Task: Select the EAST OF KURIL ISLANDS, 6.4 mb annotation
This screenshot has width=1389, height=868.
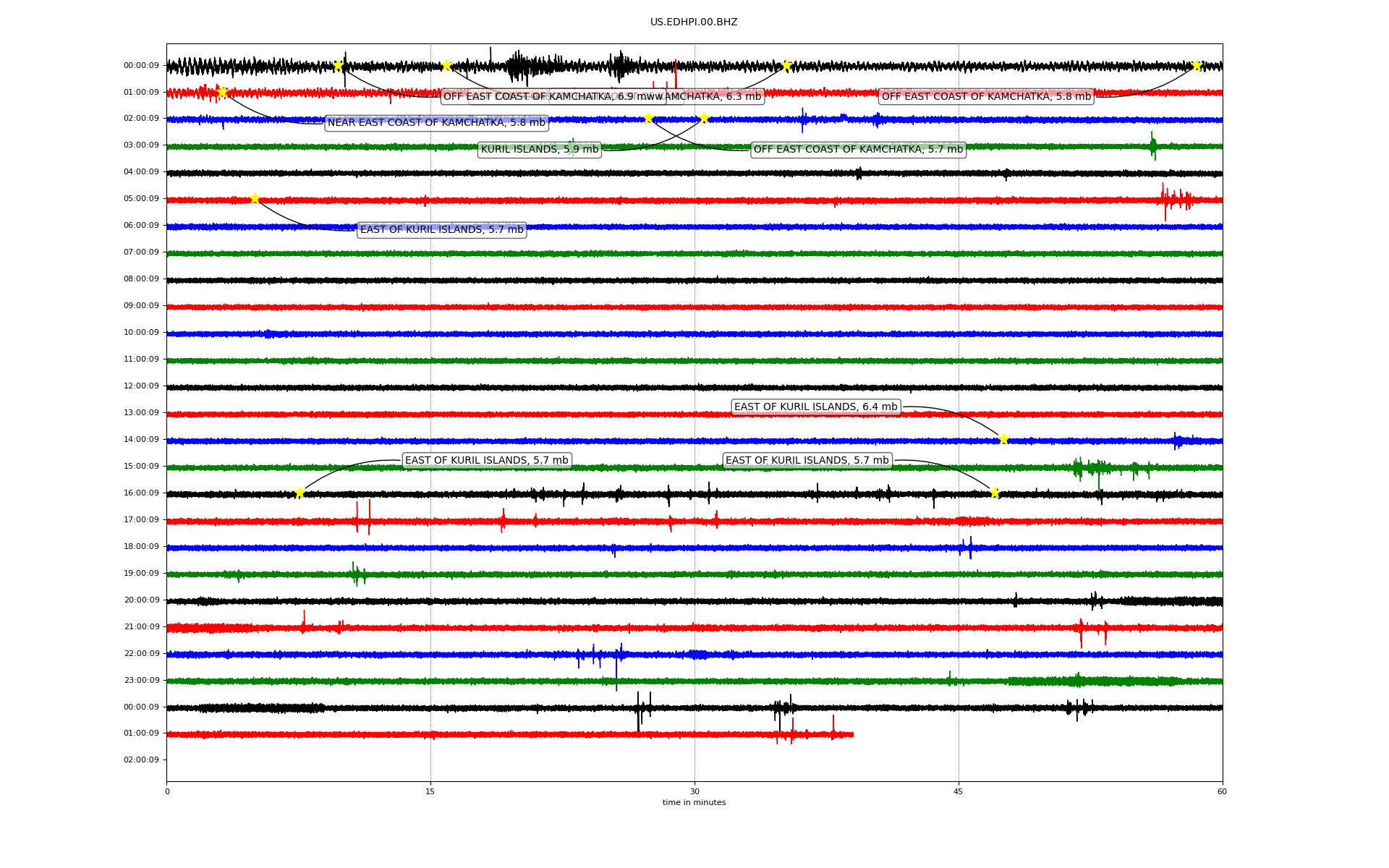Action: [x=815, y=407]
